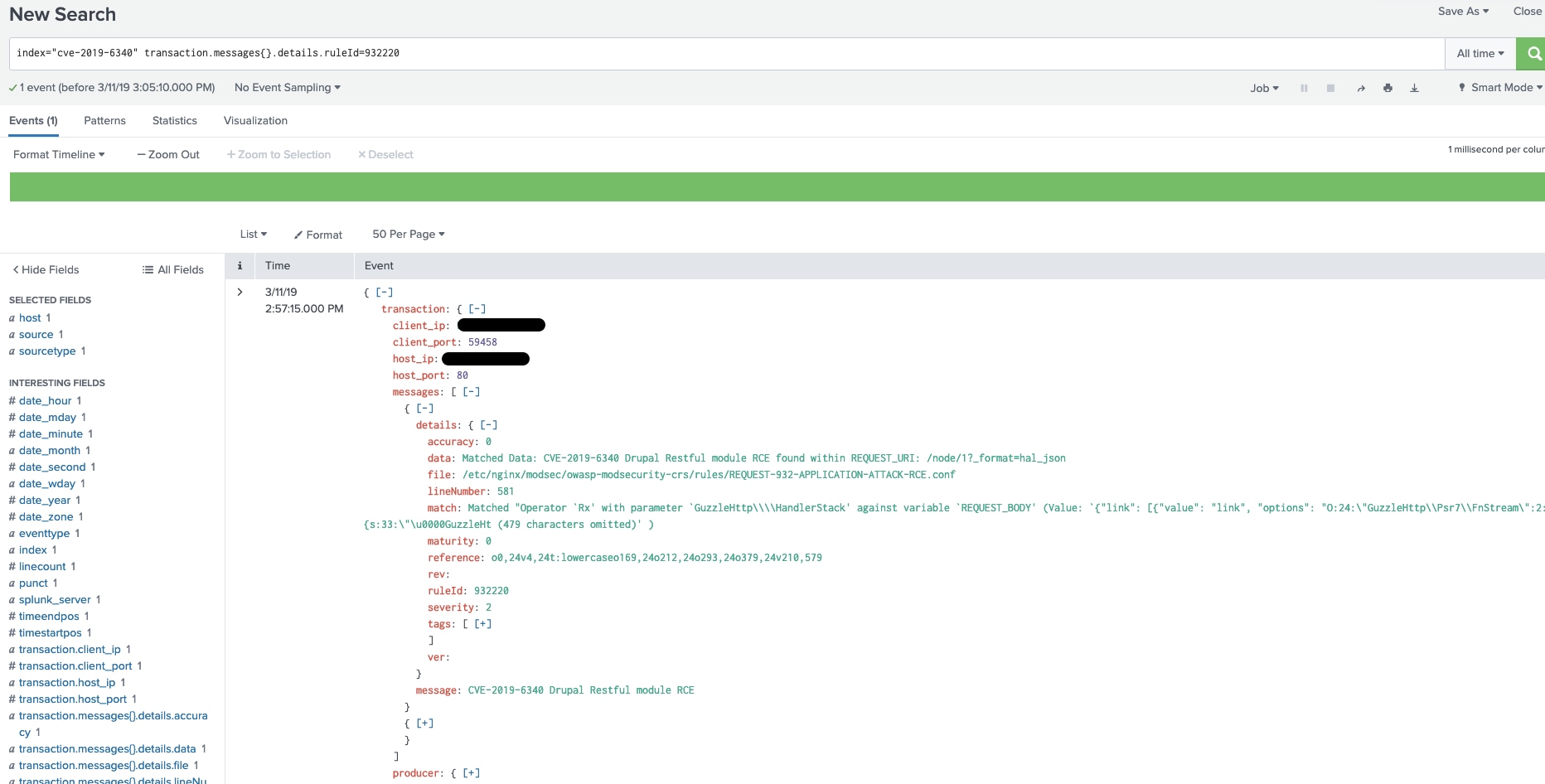Expand the producer object

(x=472, y=773)
